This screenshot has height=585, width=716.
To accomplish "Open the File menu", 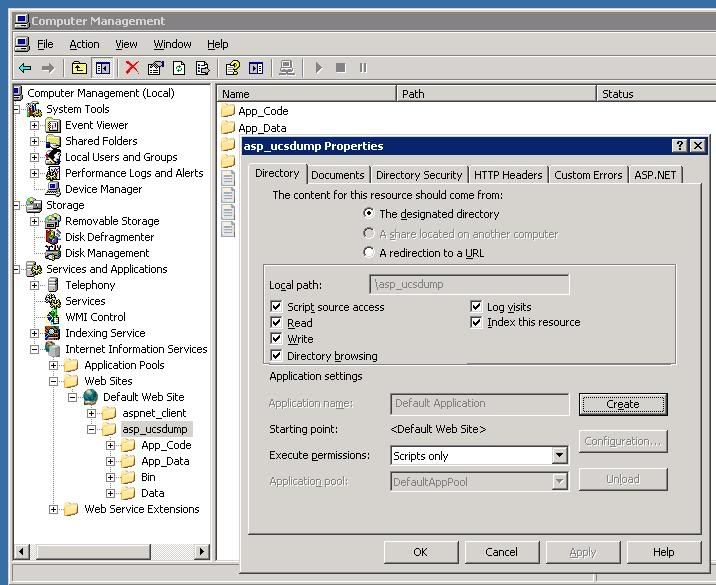I will click(45, 44).
